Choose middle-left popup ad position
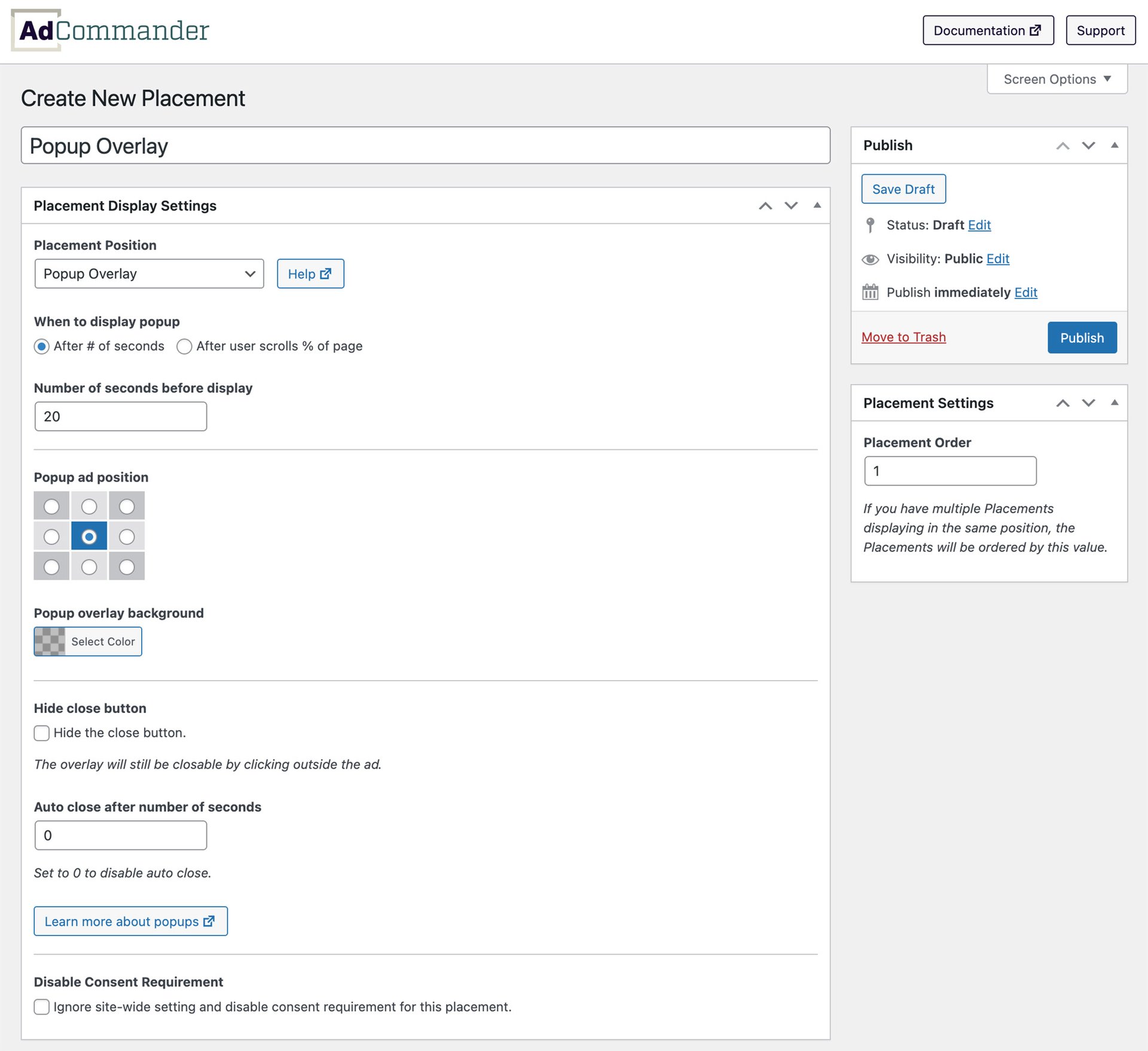 (x=51, y=537)
